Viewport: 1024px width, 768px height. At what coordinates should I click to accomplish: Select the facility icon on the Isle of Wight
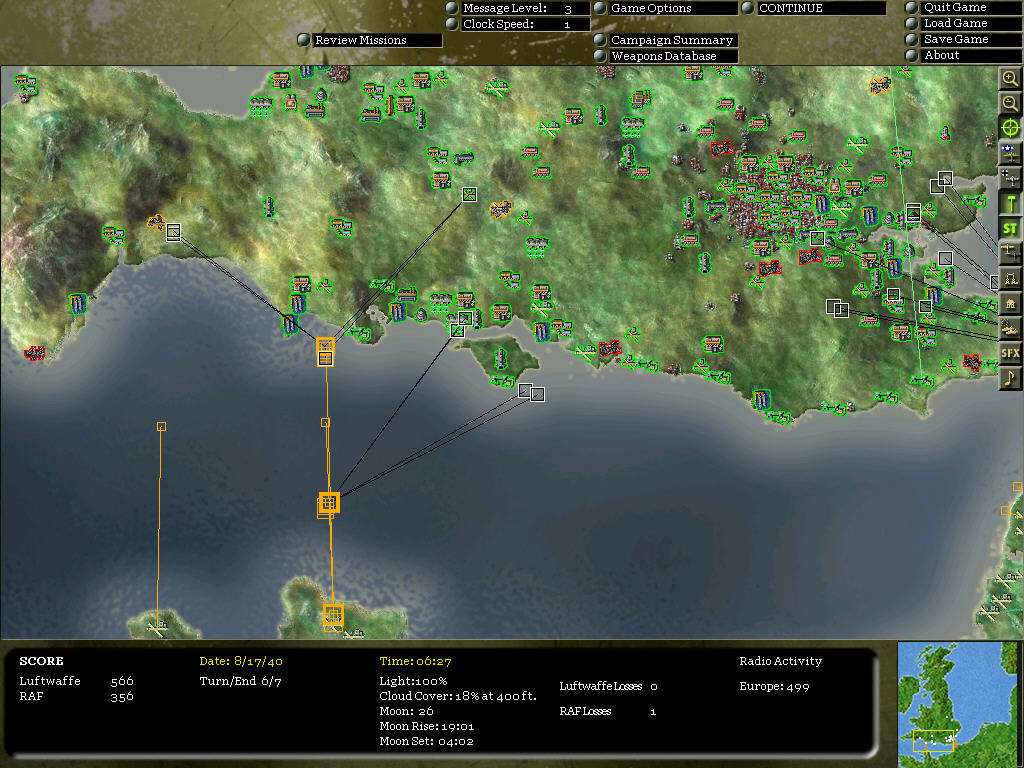click(x=500, y=359)
